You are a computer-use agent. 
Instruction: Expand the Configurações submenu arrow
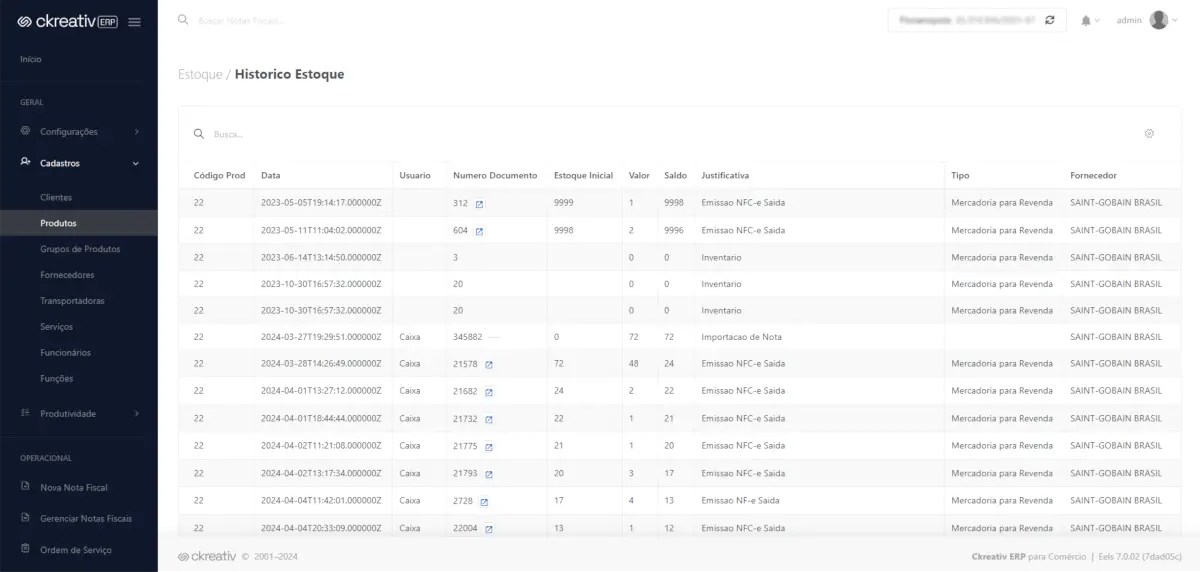(136, 132)
